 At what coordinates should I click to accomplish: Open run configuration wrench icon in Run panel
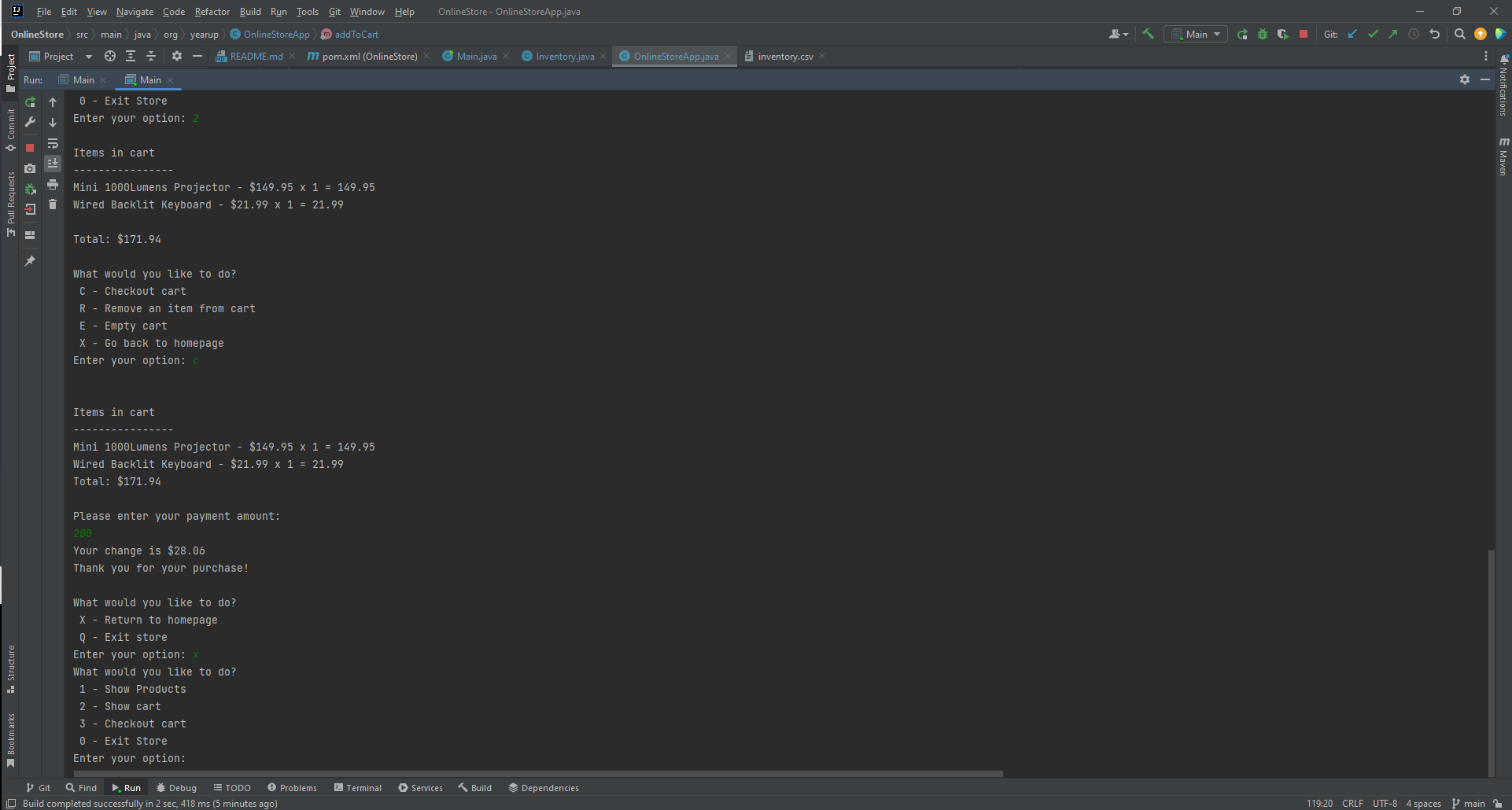pyautogui.click(x=30, y=123)
